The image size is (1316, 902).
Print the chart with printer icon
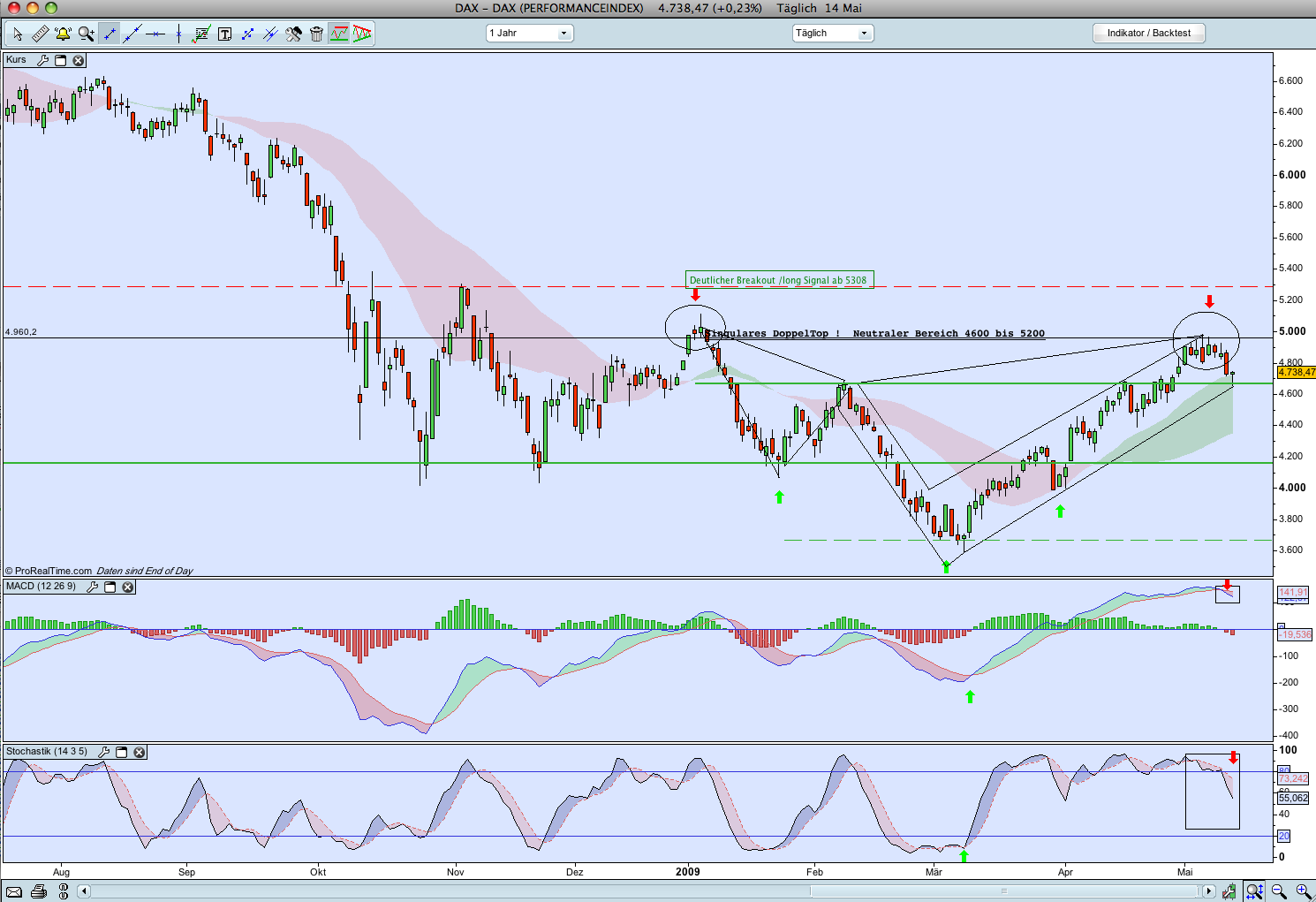(39, 891)
